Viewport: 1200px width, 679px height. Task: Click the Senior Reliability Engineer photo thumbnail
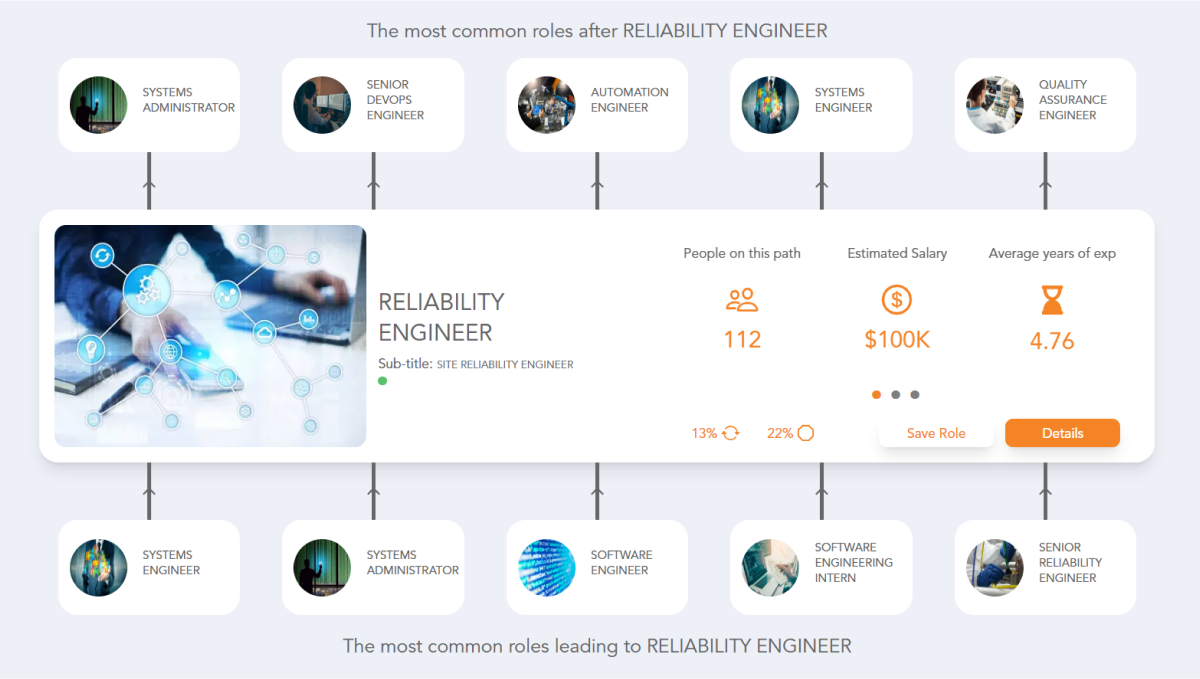994,566
